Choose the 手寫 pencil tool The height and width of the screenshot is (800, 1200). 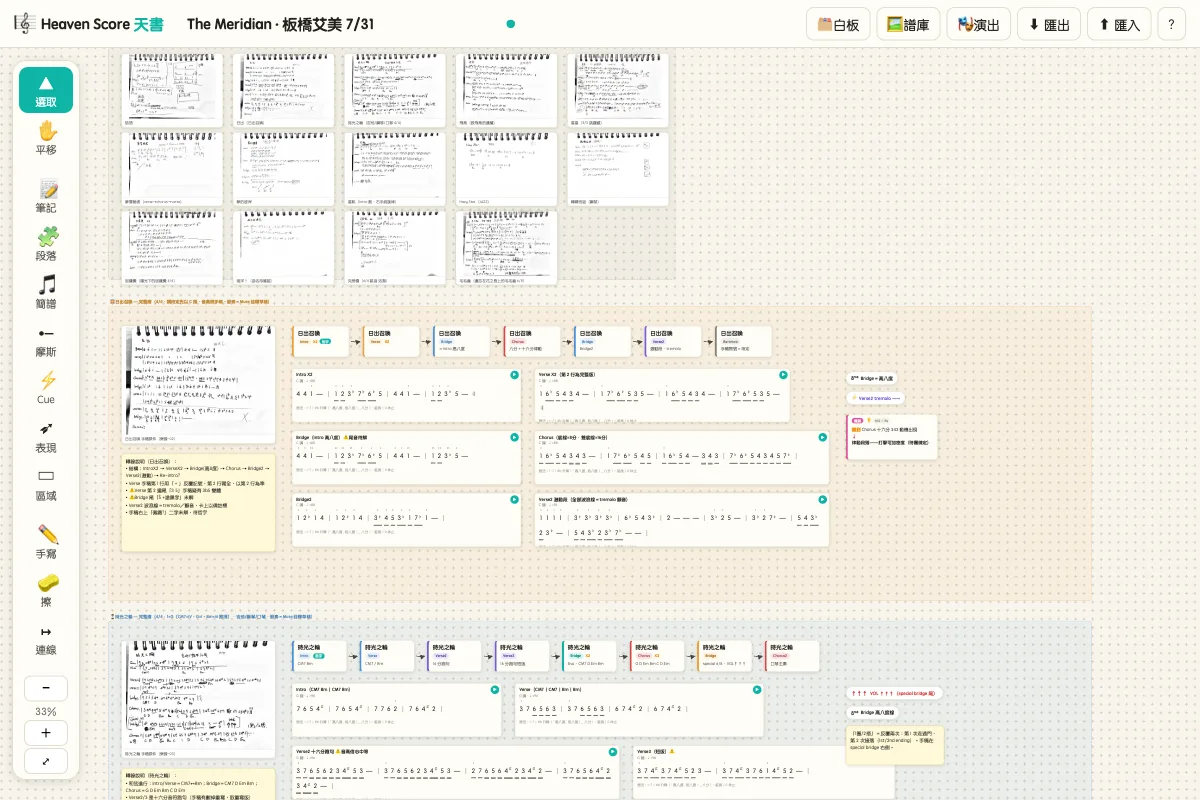tap(46, 542)
